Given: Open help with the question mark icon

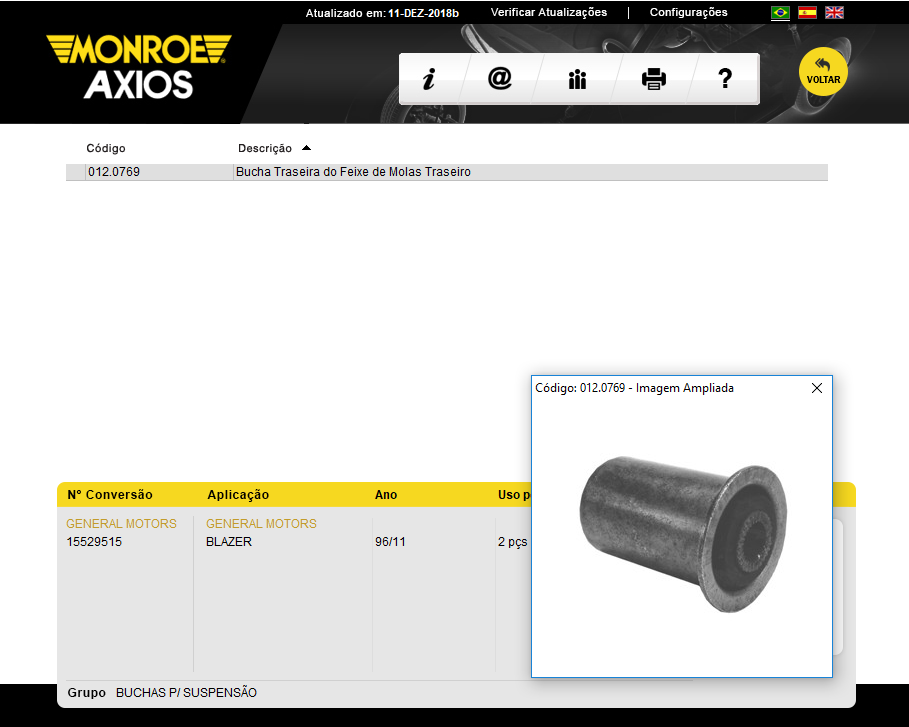Looking at the screenshot, I should tap(726, 79).
